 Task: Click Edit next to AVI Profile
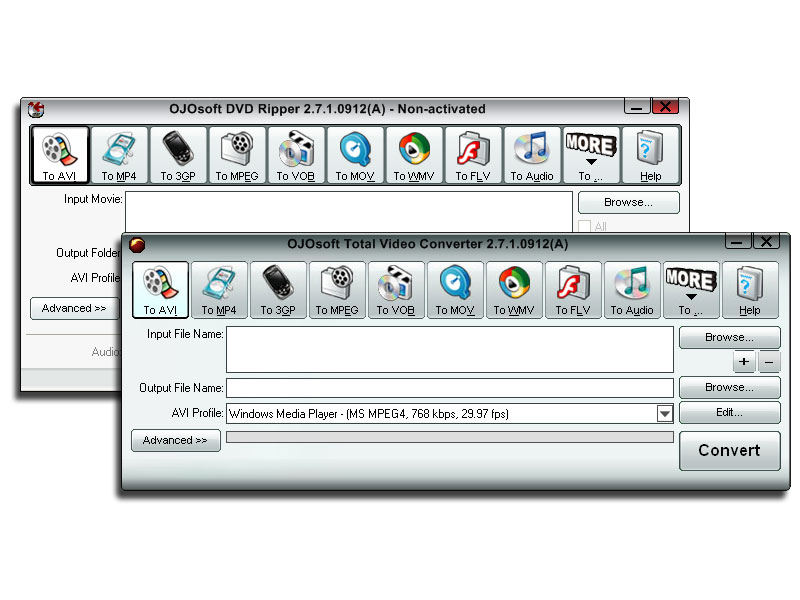tap(730, 412)
